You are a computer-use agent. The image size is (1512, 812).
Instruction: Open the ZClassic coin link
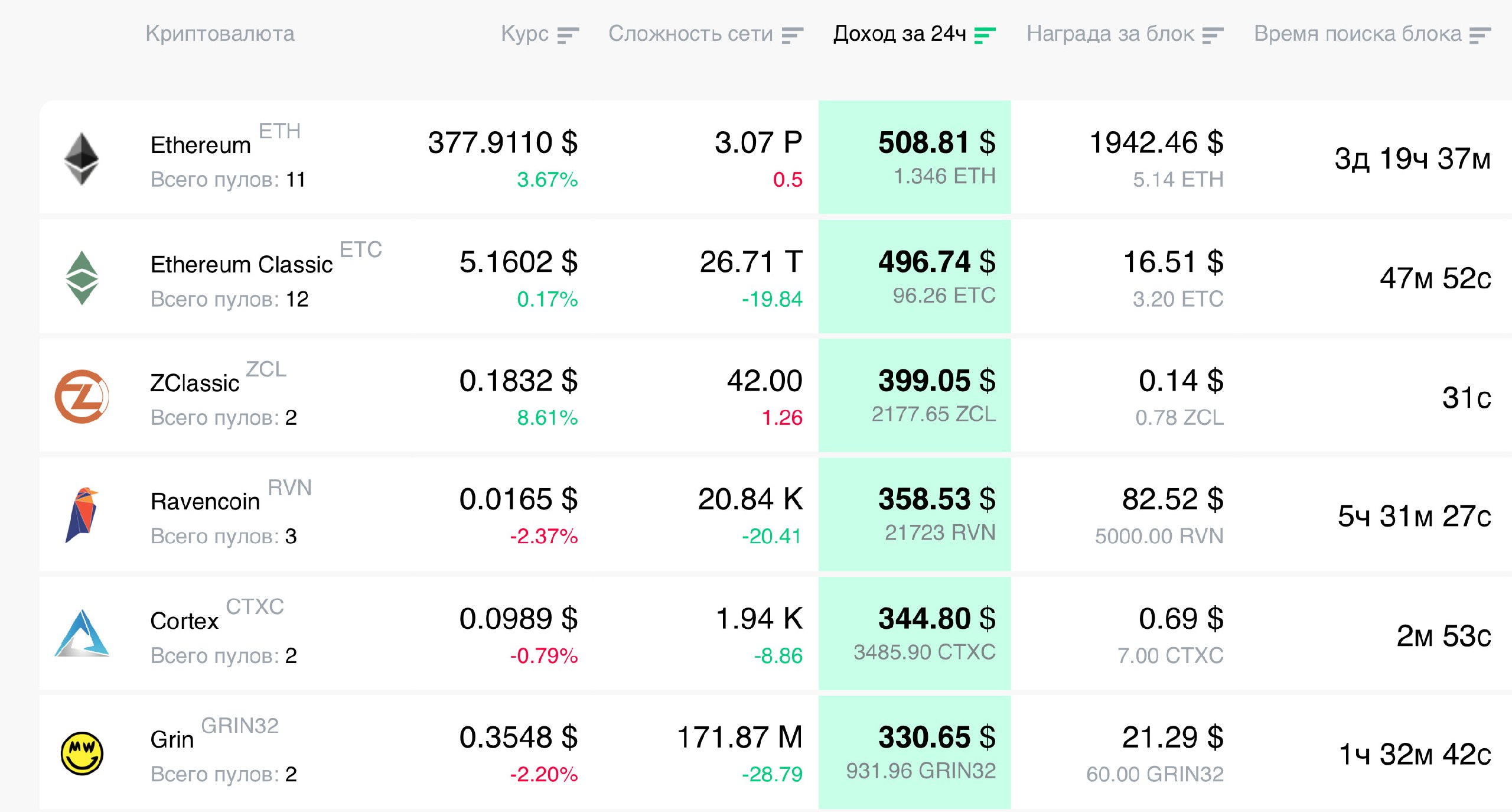[195, 384]
